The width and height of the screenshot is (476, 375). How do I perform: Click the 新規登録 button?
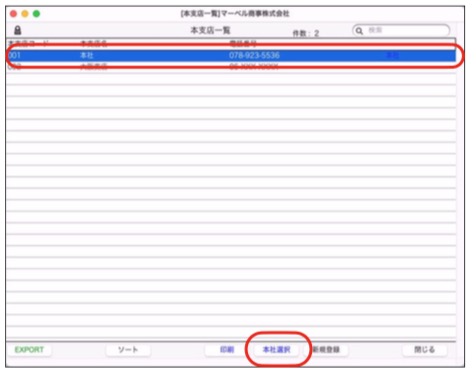tap(326, 350)
